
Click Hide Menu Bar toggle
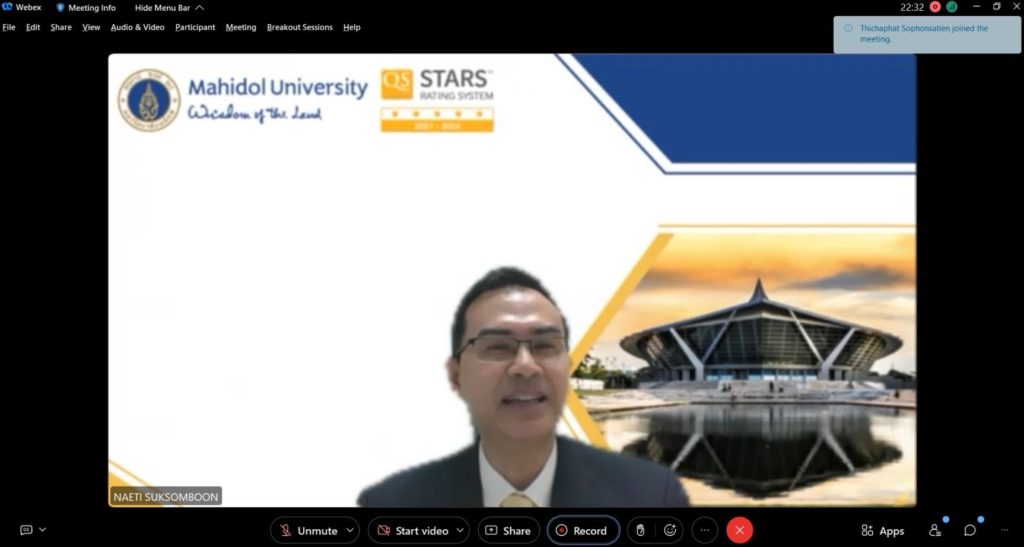(x=169, y=8)
